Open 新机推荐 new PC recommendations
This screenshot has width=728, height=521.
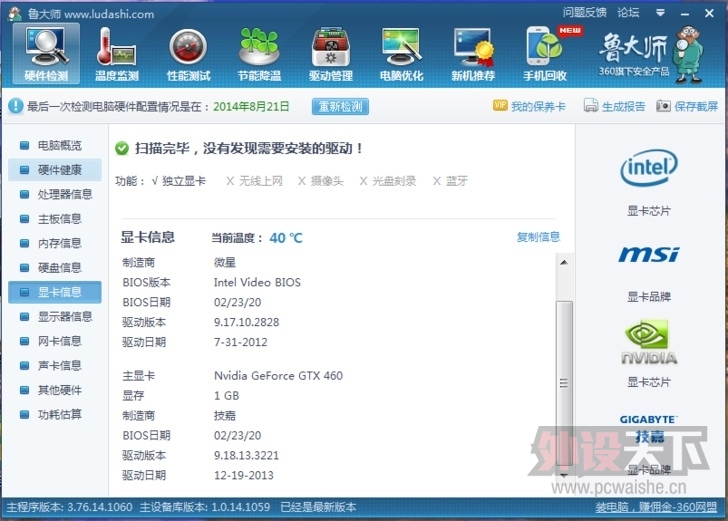click(x=473, y=54)
